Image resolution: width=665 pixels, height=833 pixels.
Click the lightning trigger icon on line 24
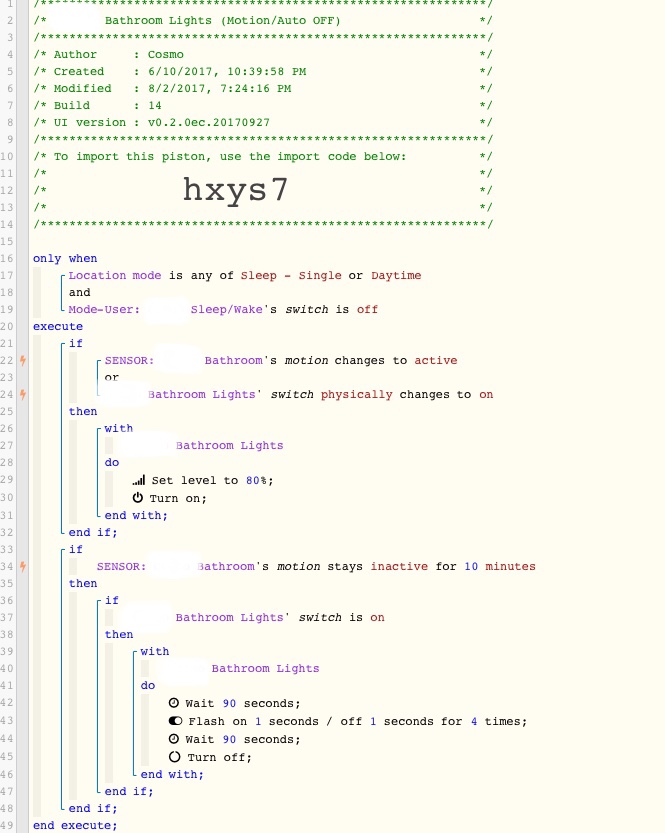pos(23,394)
